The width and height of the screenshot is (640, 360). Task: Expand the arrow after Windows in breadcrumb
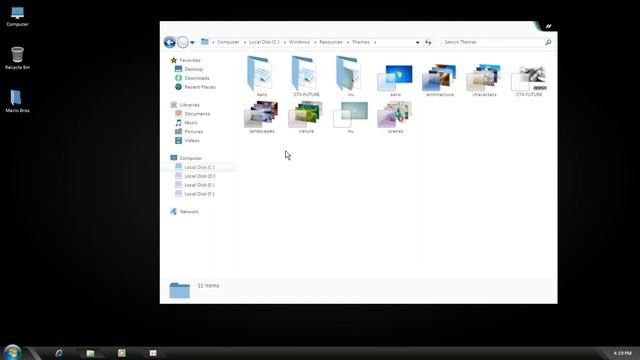[x=315, y=42]
